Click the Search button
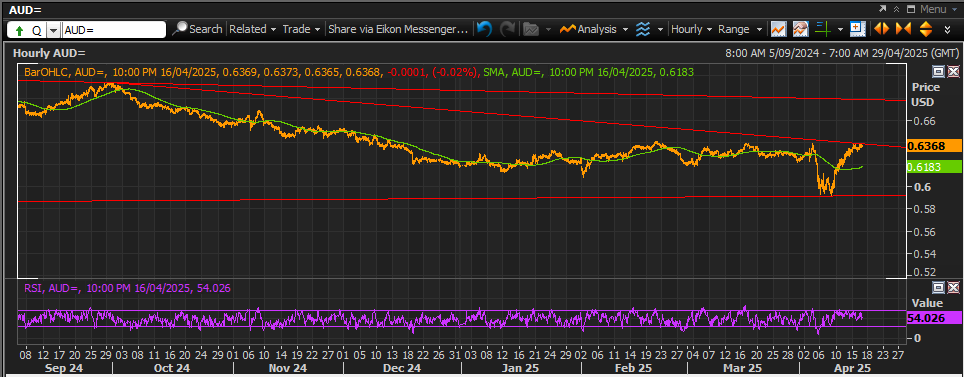The image size is (964, 377). click(198, 29)
